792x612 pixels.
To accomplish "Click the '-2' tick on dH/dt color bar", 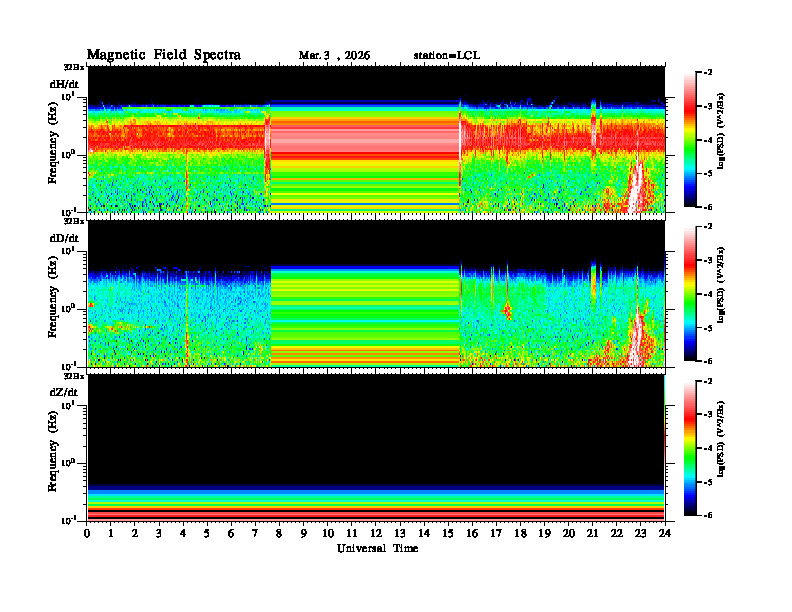I will [708, 73].
